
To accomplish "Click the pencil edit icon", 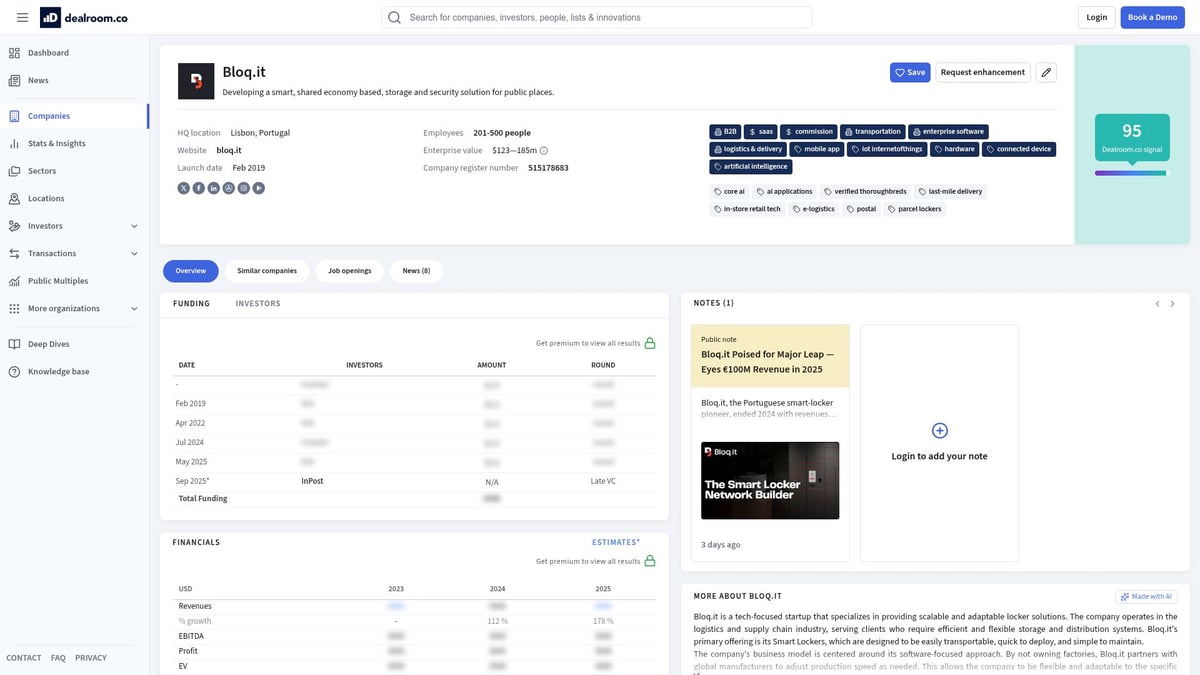I will 1046,72.
